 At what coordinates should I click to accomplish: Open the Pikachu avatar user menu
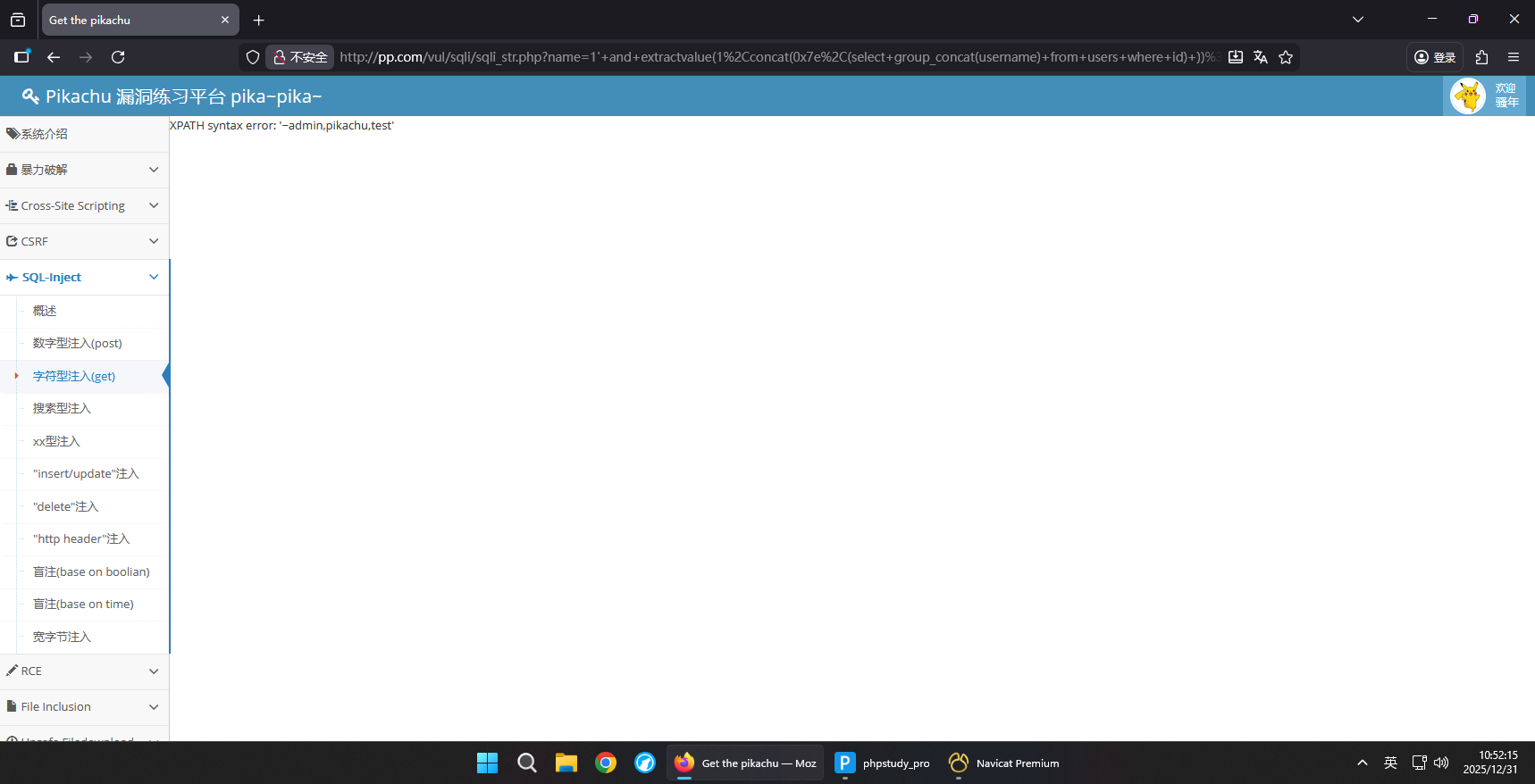pos(1484,96)
